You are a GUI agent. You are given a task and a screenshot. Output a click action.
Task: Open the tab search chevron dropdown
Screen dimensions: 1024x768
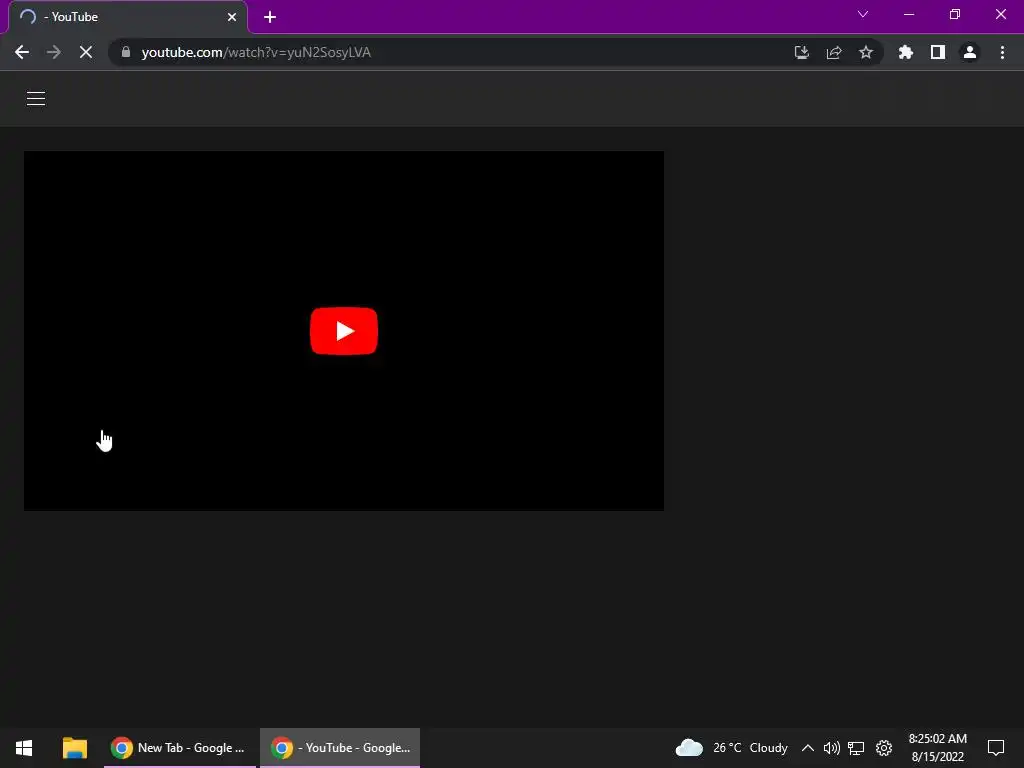point(863,14)
